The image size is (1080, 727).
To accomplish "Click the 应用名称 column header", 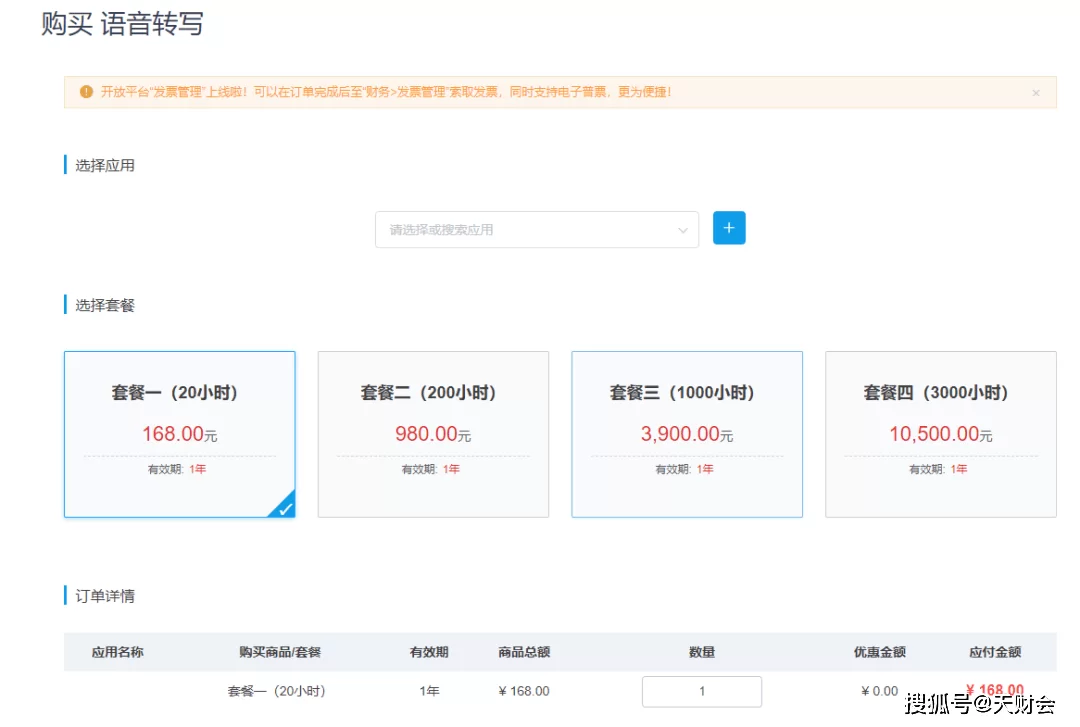I will tap(118, 652).
